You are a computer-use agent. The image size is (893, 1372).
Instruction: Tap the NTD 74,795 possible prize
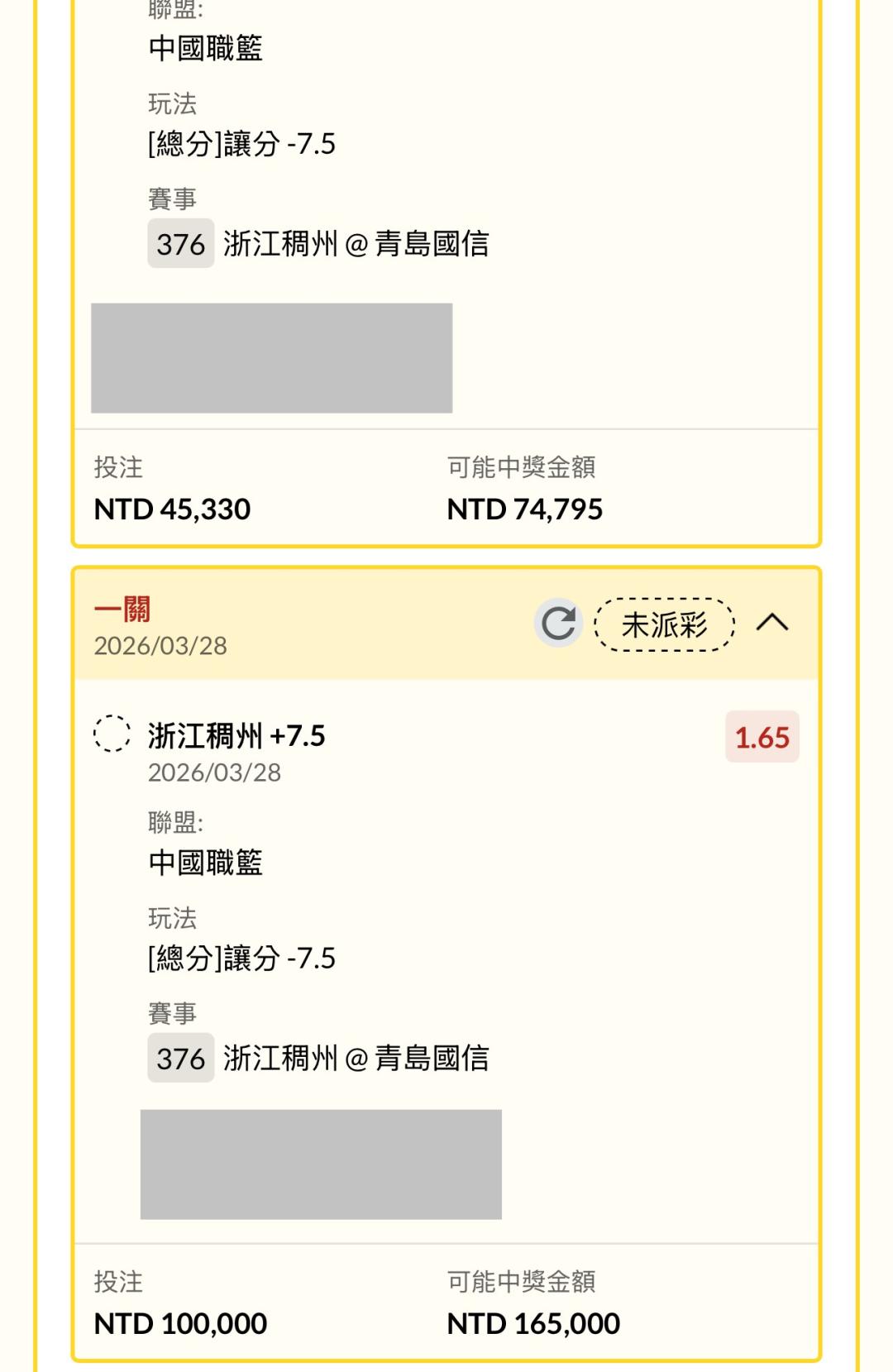click(524, 509)
